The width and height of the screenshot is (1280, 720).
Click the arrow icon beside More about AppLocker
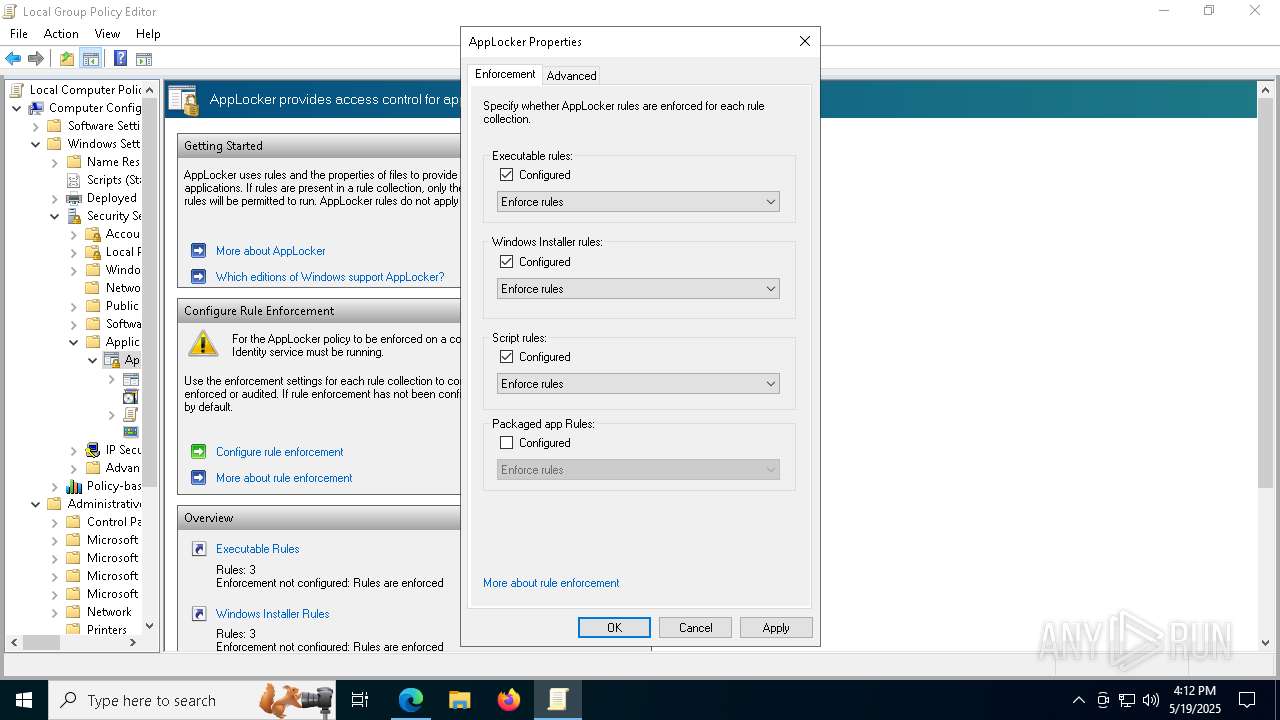click(198, 251)
